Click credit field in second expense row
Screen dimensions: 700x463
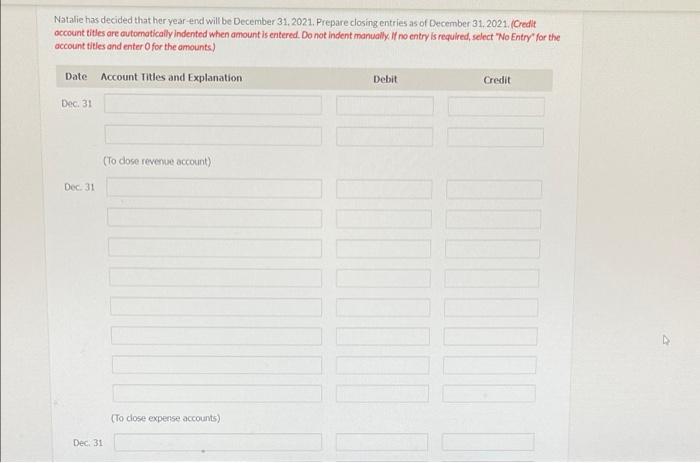pyautogui.click(x=493, y=219)
